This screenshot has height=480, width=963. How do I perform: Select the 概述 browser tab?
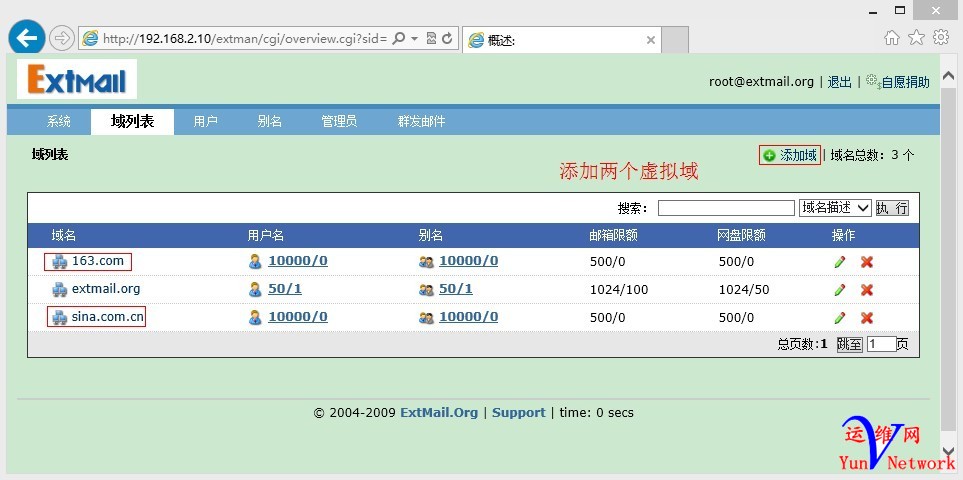click(x=561, y=41)
